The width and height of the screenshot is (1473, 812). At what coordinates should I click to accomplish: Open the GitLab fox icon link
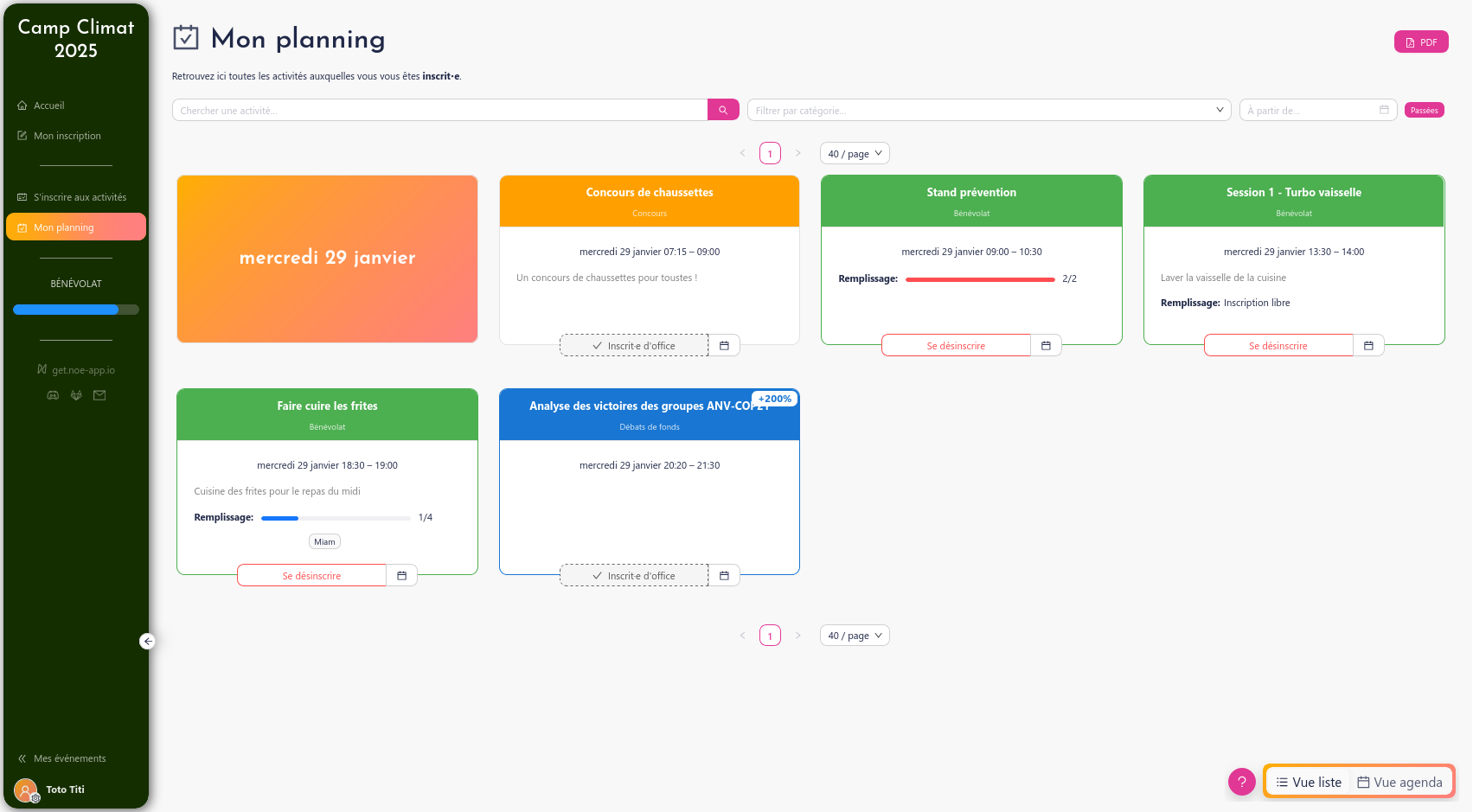[x=76, y=395]
